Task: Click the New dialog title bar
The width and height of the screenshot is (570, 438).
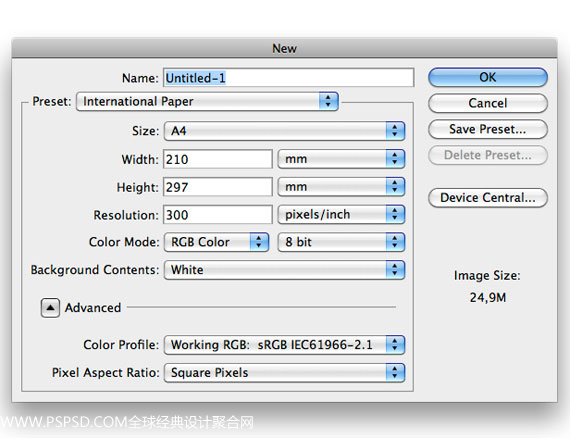Action: coord(284,48)
